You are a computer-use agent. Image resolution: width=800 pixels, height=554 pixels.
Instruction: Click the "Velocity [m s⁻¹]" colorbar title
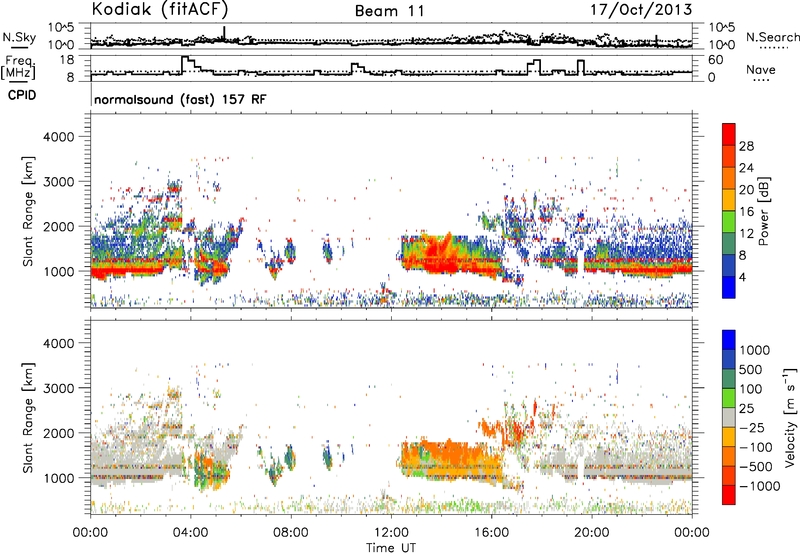click(x=790, y=417)
